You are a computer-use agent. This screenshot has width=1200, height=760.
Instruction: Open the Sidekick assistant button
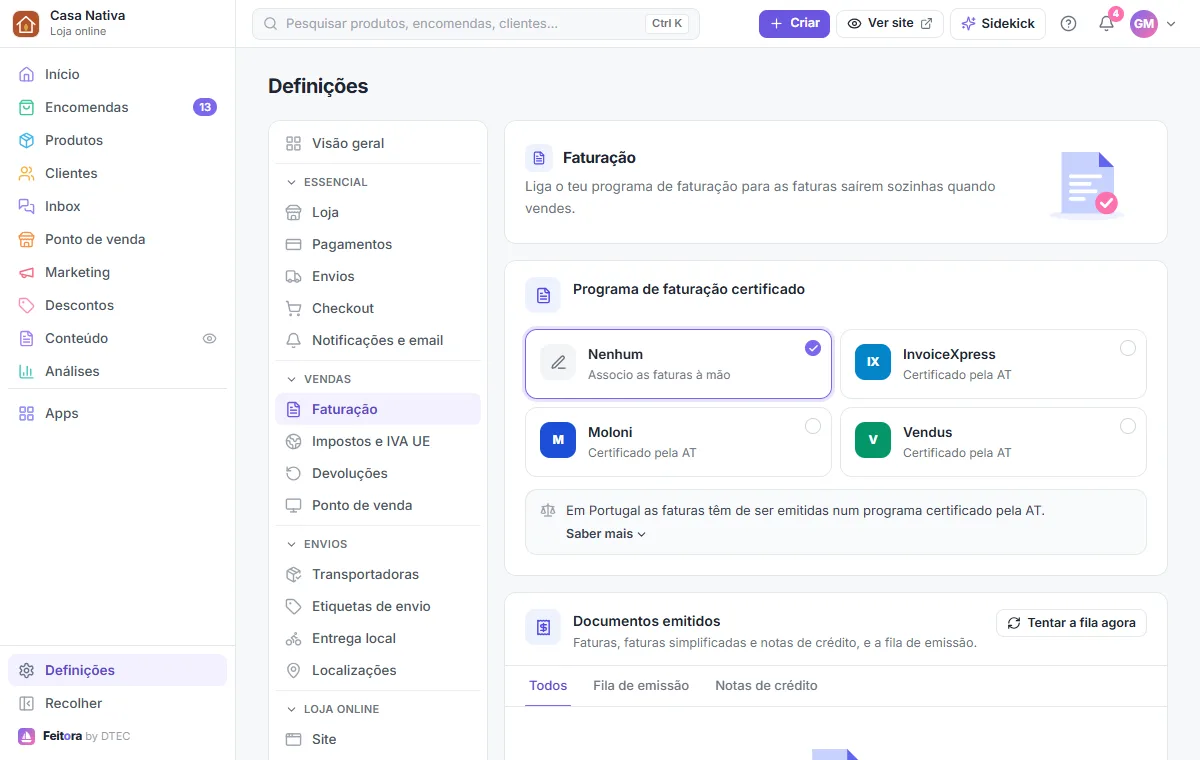[x=998, y=24]
